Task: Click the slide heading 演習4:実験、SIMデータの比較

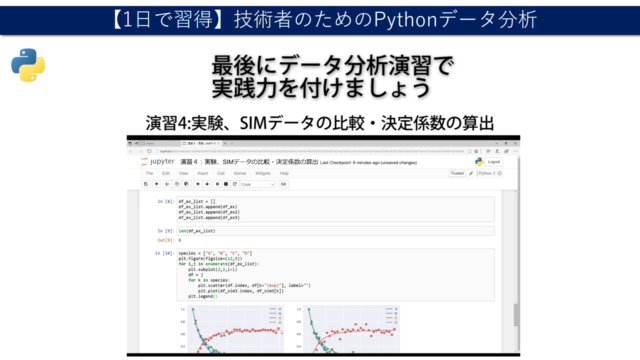Action: pyautogui.click(x=320, y=123)
